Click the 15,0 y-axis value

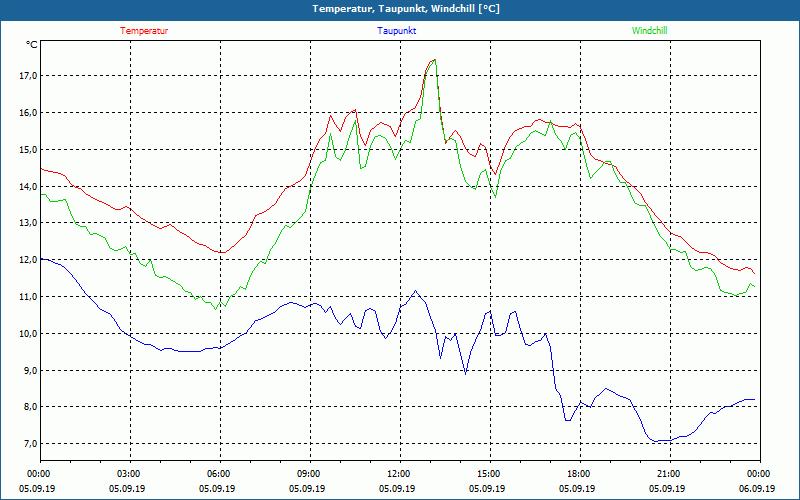point(29,149)
